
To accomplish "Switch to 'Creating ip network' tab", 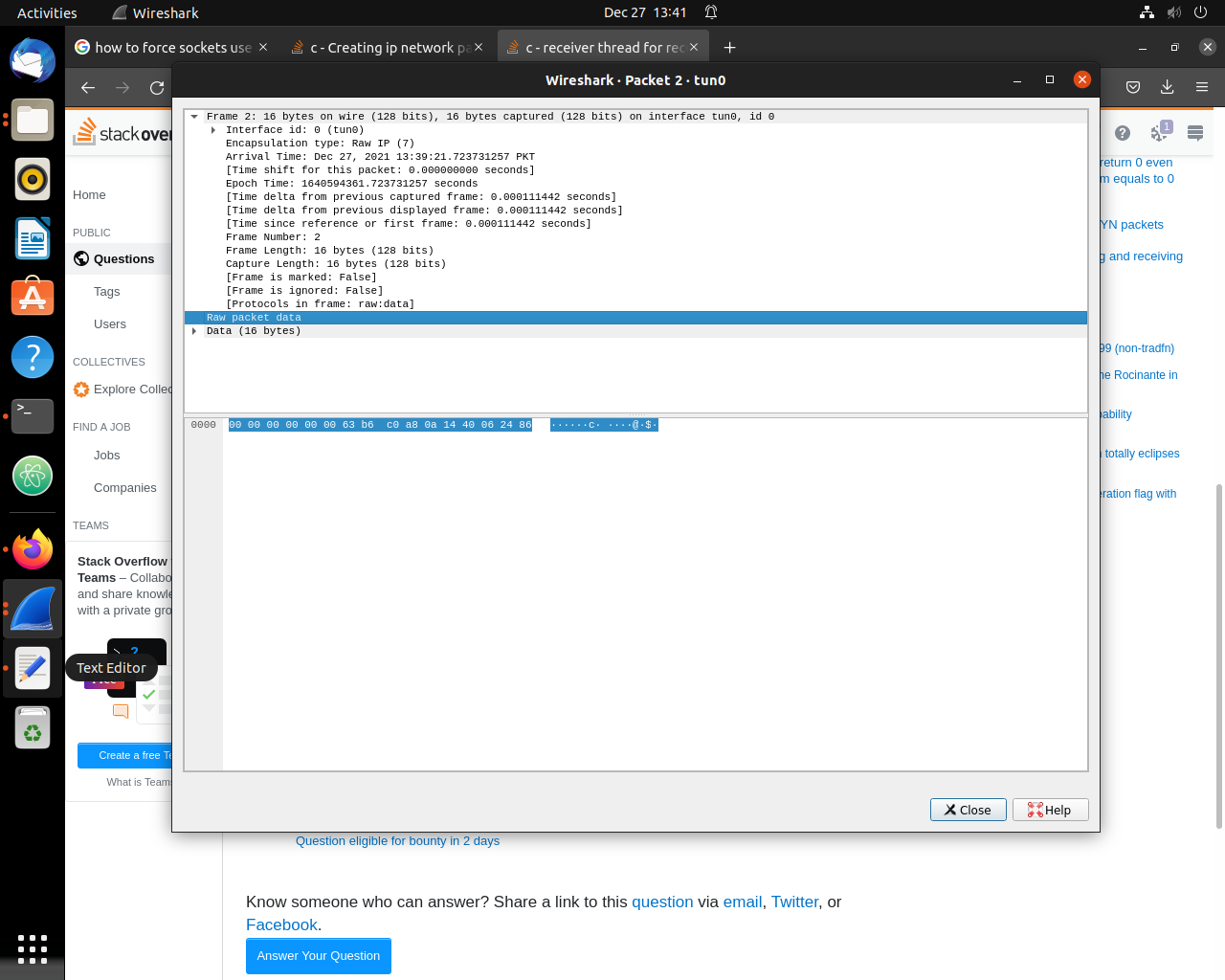I will [x=388, y=47].
